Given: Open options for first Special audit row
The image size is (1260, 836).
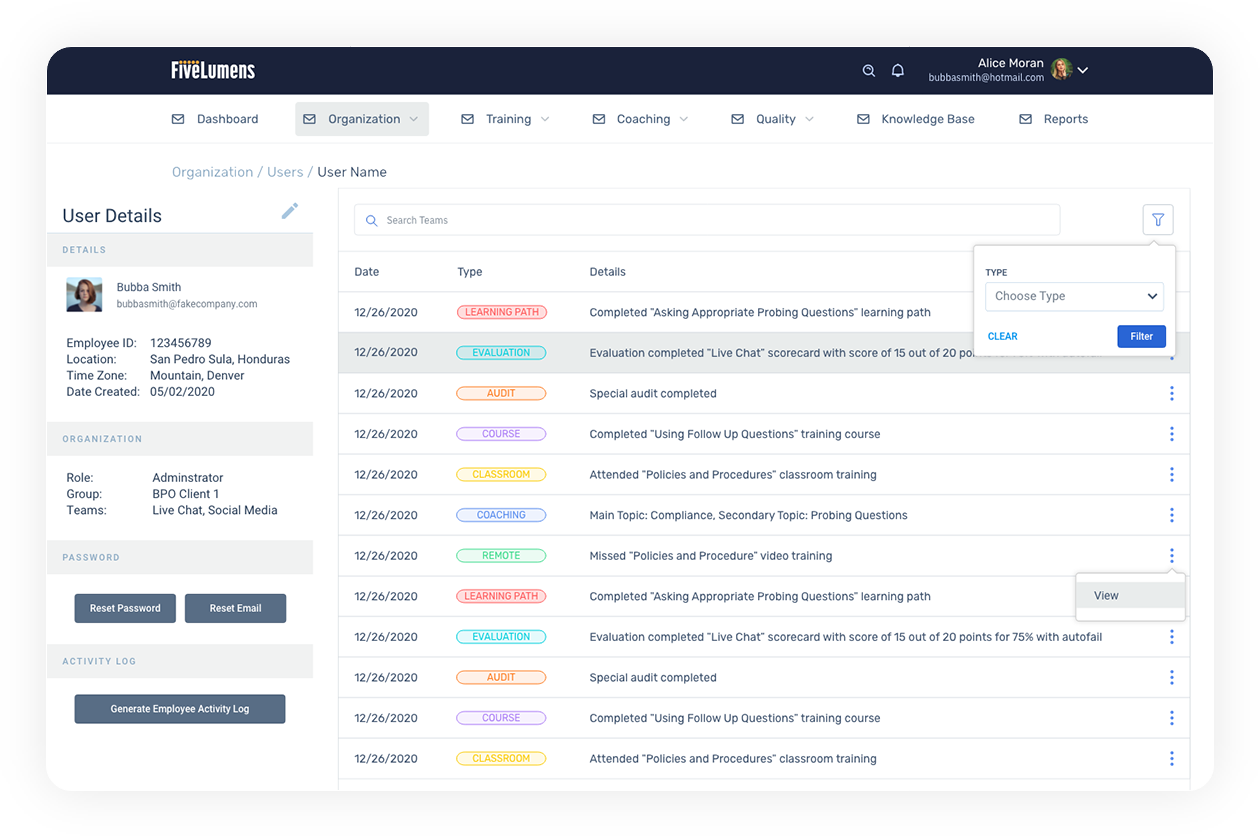Looking at the screenshot, I should point(1171,394).
